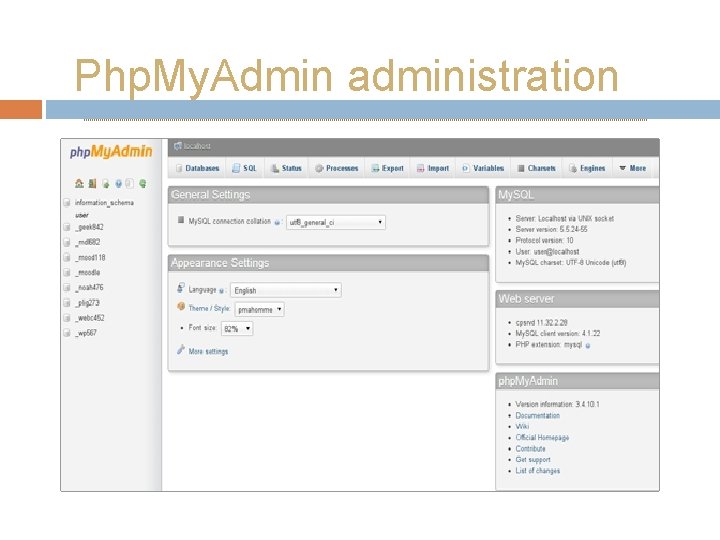Click database icon beside _mood118
The height and width of the screenshot is (540, 720).
click(67, 257)
